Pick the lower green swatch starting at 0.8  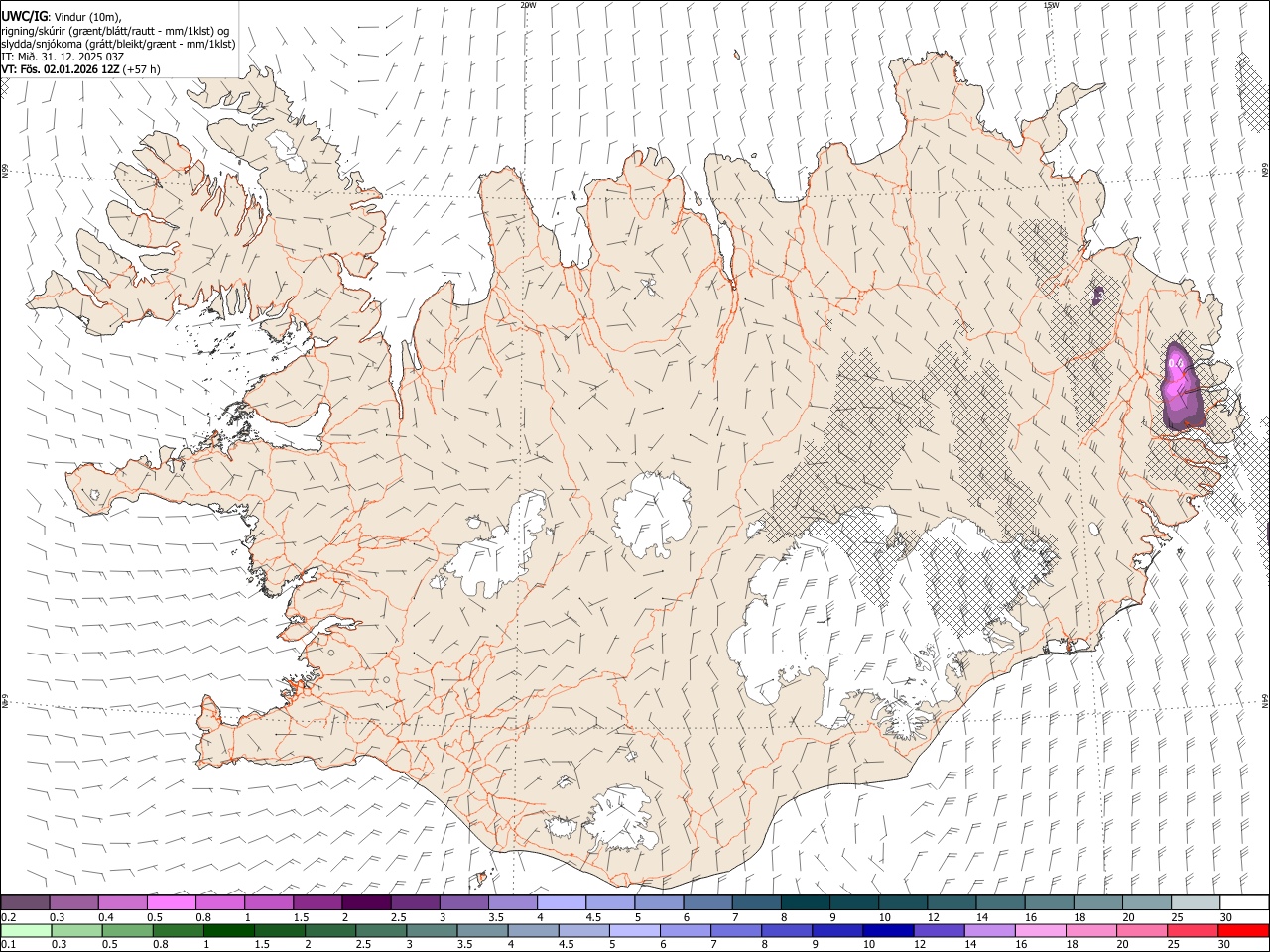[x=178, y=930]
